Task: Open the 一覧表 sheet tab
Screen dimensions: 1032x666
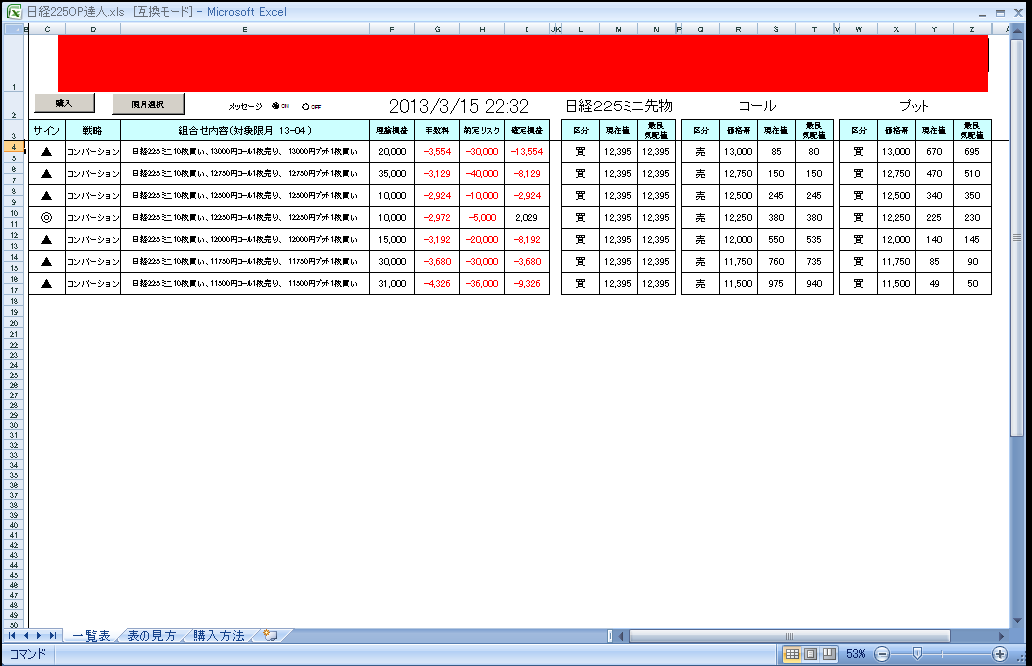Action: coord(91,636)
